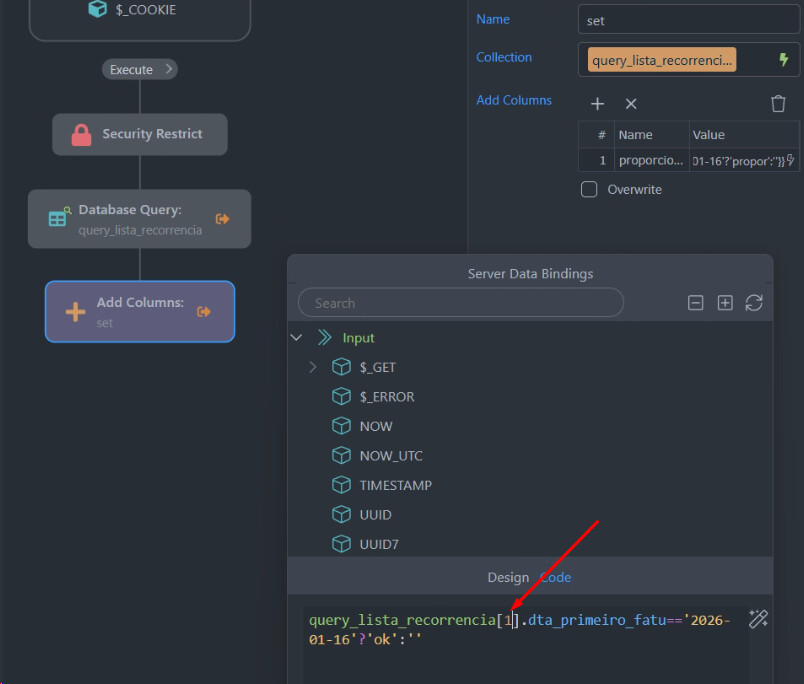
Task: Click the add column plus icon
Action: (x=597, y=104)
